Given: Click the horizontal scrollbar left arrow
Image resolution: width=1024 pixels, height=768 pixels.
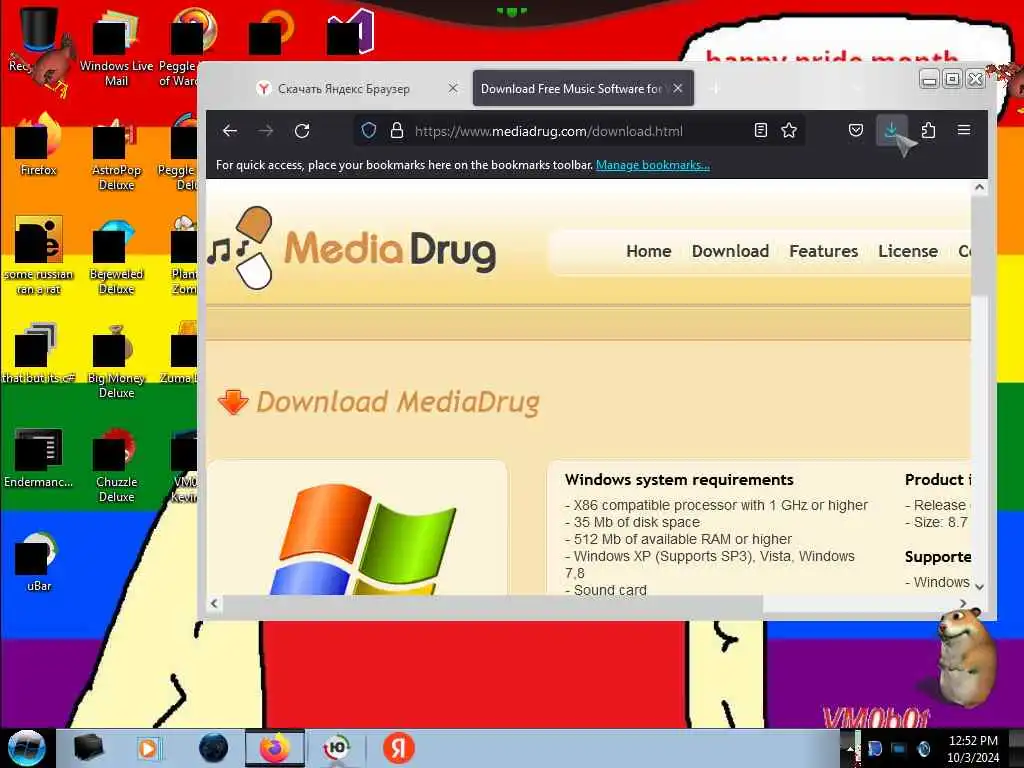Looking at the screenshot, I should tap(214, 603).
